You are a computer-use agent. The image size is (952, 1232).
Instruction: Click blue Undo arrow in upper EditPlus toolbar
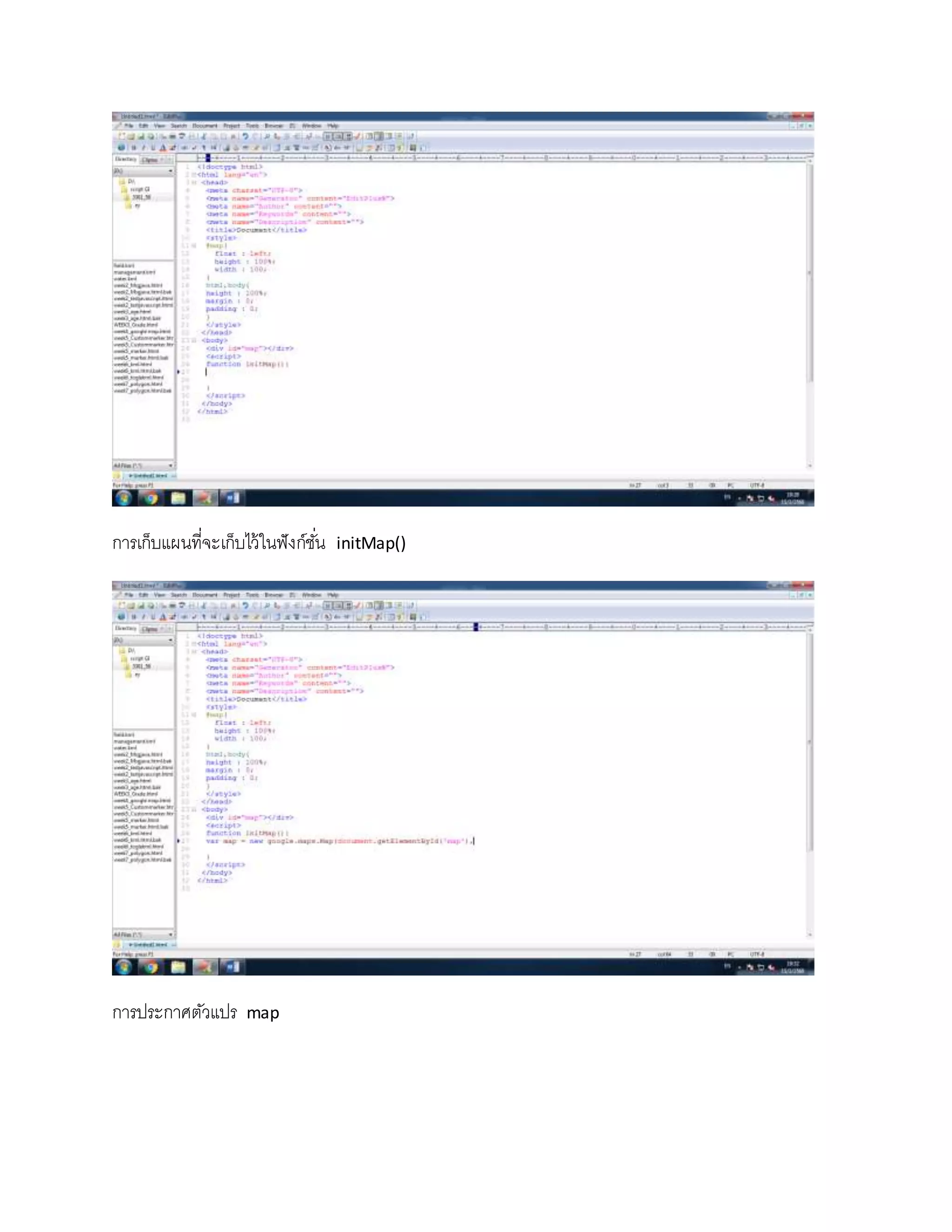[x=245, y=136]
